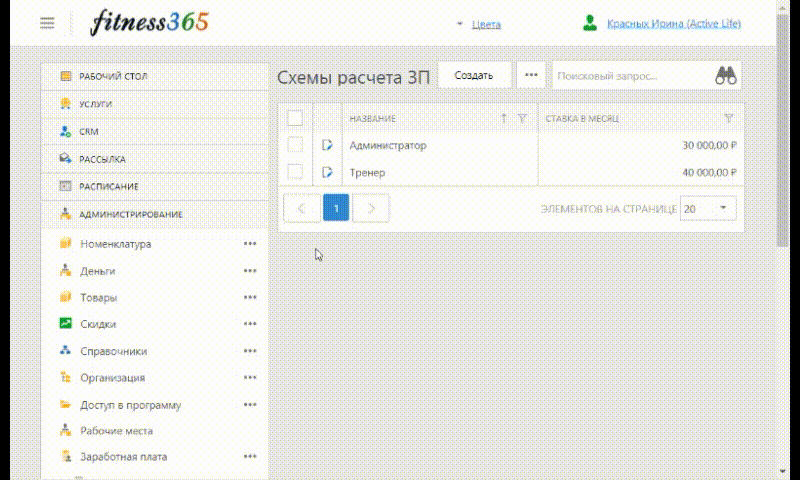Collapse the Администрирование menu section
The image size is (800, 480).
pos(155,214)
